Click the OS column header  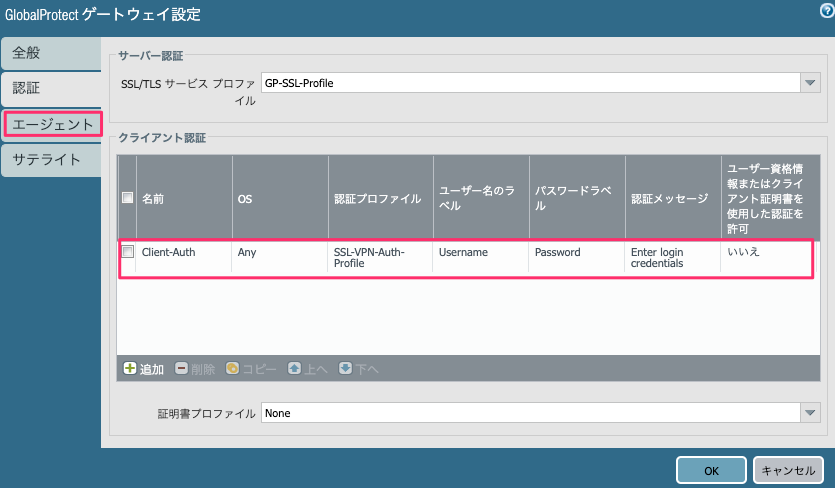coord(280,198)
